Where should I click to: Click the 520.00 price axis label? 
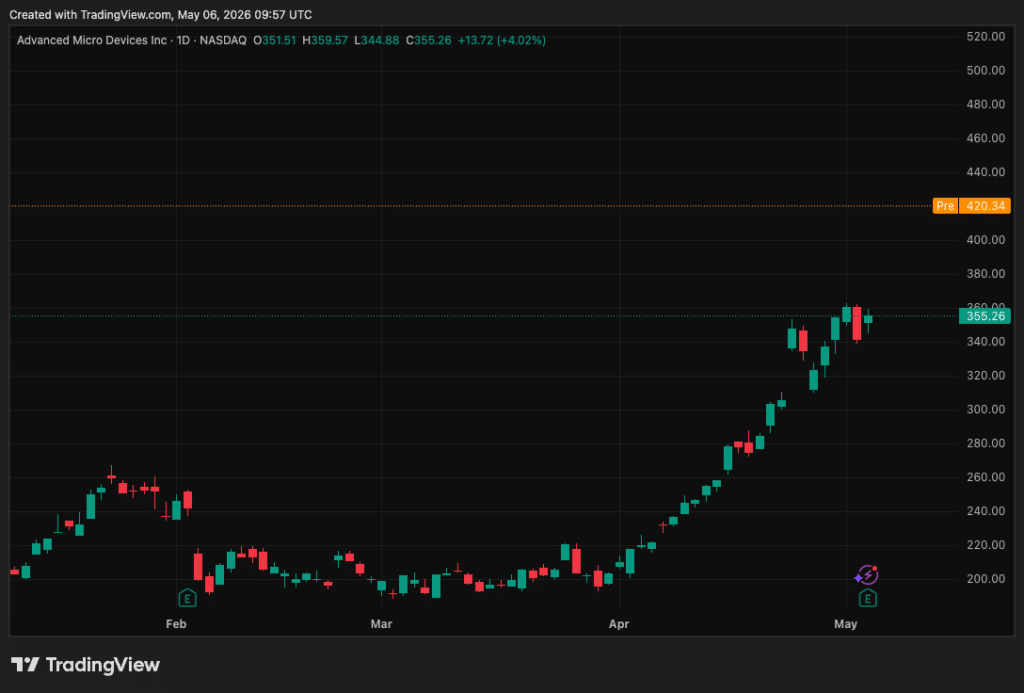[x=985, y=37]
